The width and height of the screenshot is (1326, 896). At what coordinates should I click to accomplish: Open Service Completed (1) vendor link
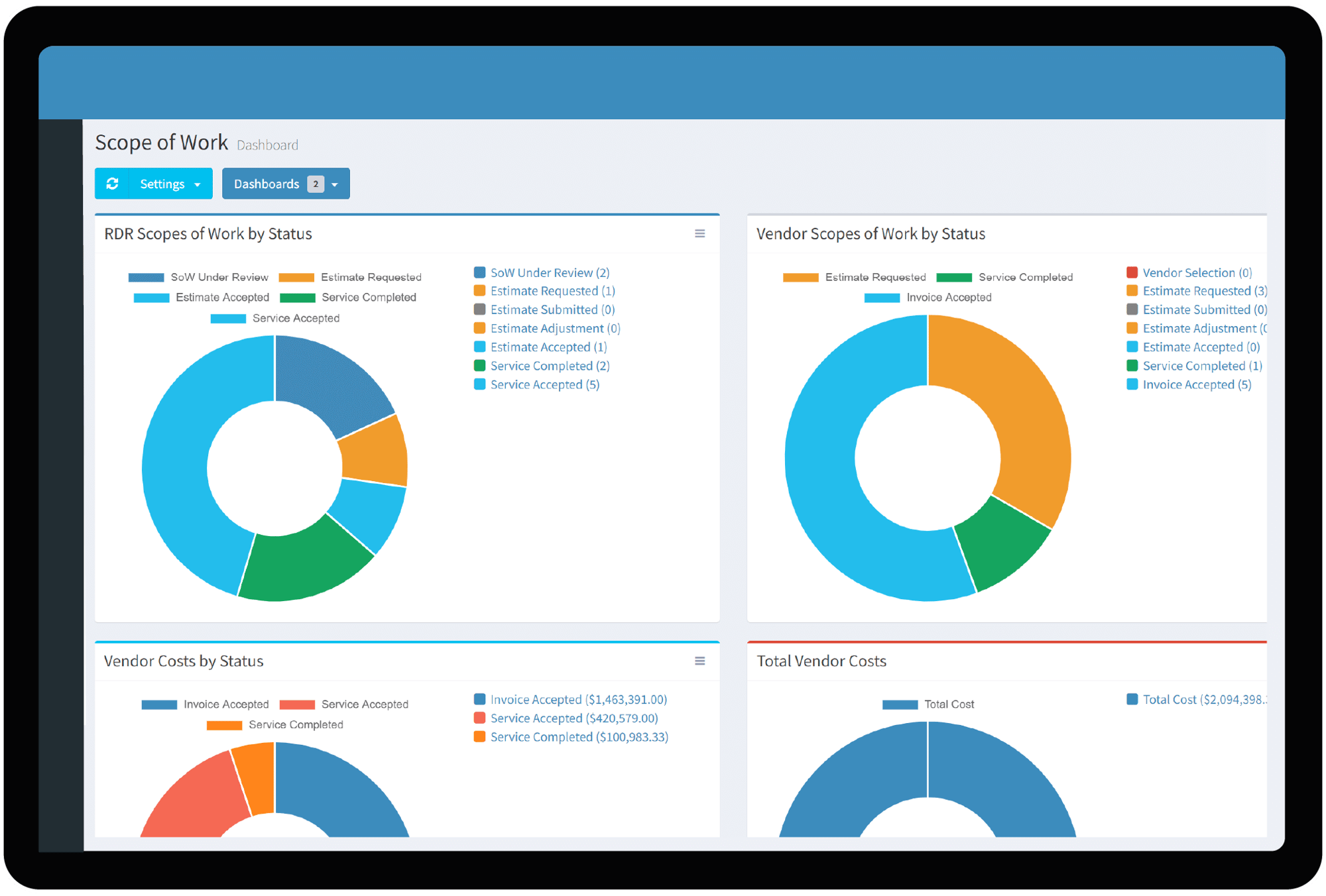click(1203, 366)
